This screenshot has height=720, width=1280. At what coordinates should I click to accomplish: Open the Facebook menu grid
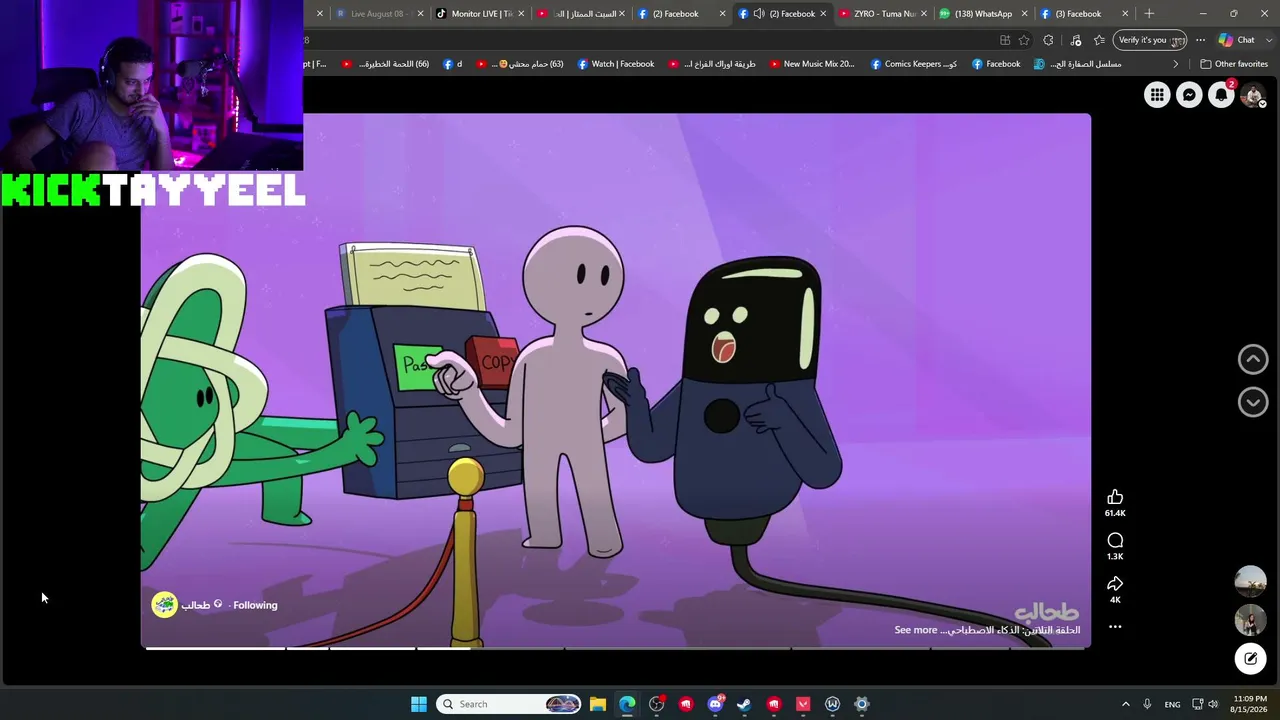1157,95
